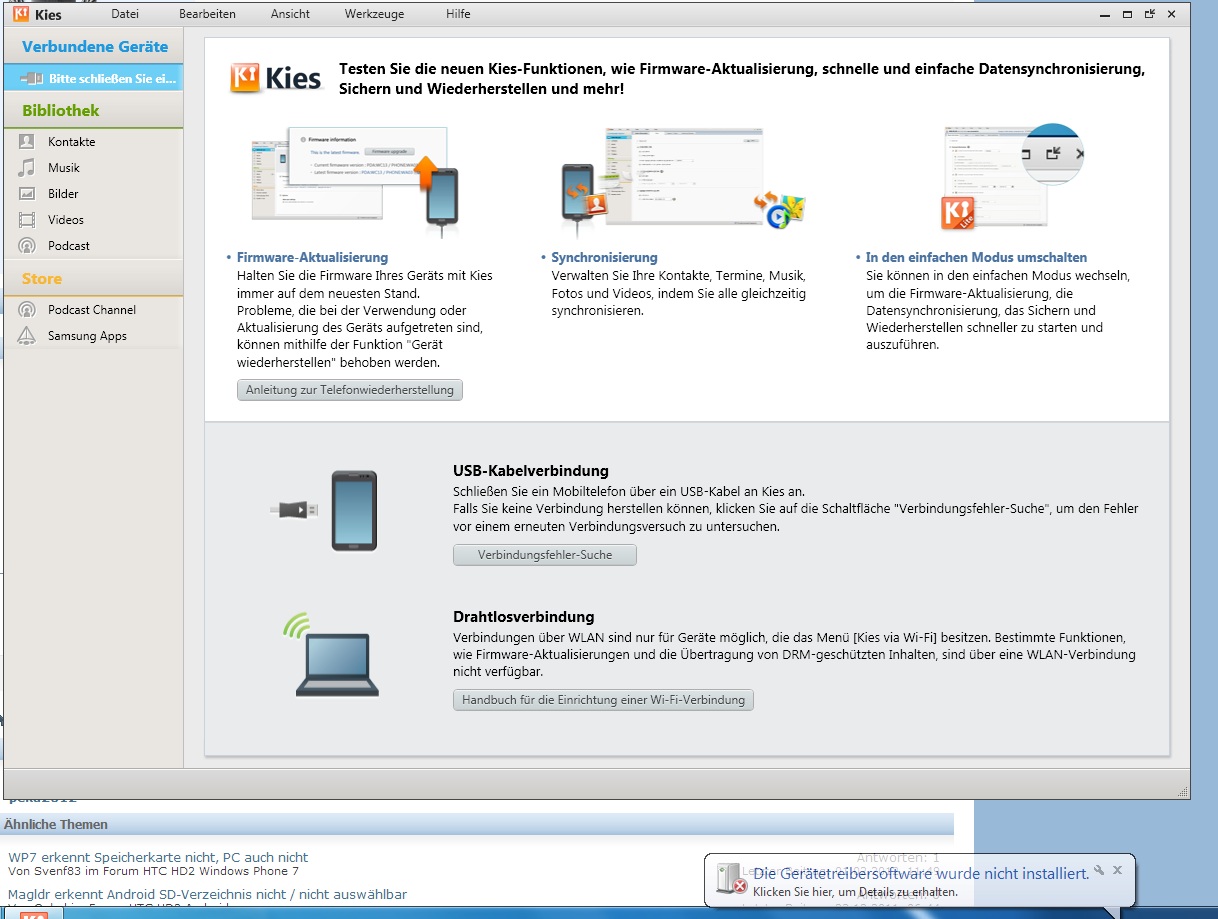Click the wrench icon in the driver notification
The height and width of the screenshot is (919, 1218).
tap(1099, 870)
